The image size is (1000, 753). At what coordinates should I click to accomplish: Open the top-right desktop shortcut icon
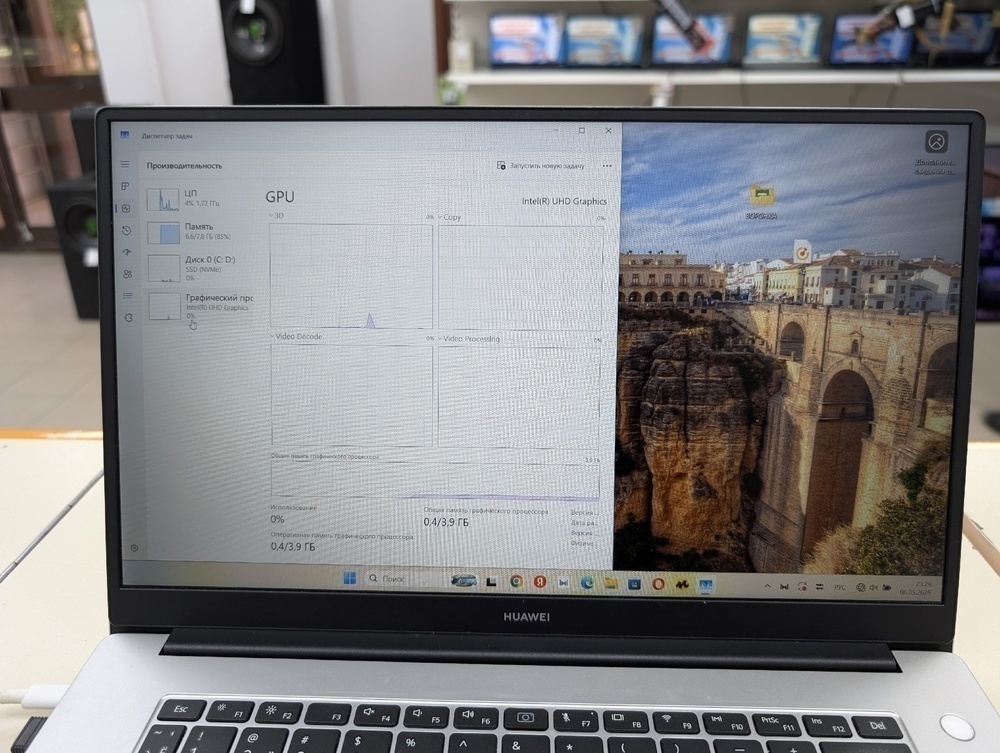(x=936, y=152)
